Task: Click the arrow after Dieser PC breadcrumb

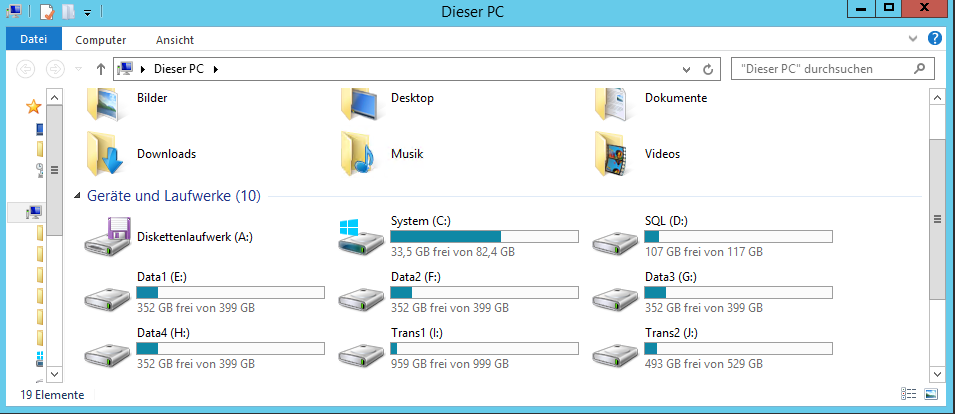Action: pyautogui.click(x=215, y=69)
